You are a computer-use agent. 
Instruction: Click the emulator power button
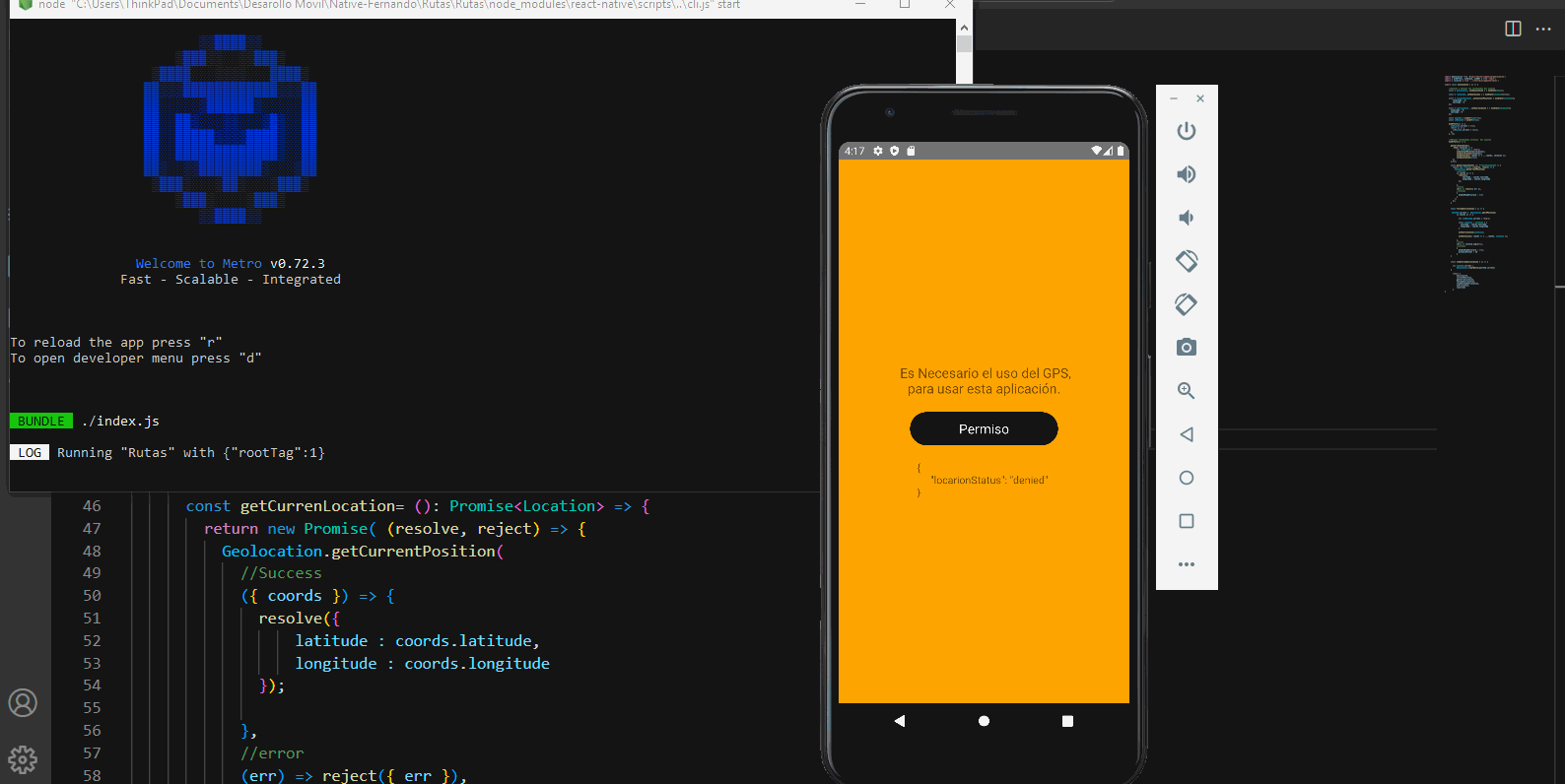pos(1187,131)
